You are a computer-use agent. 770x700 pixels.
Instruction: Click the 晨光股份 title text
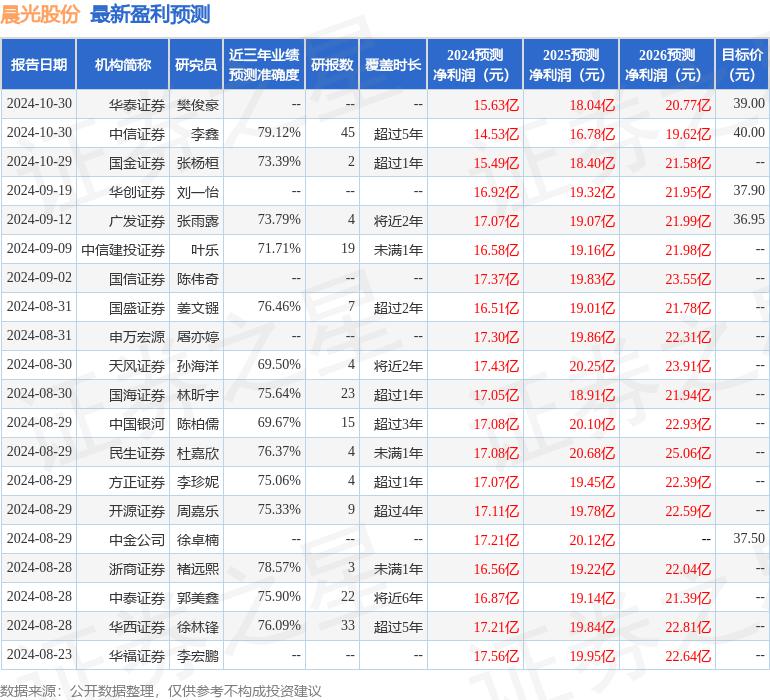[39, 14]
